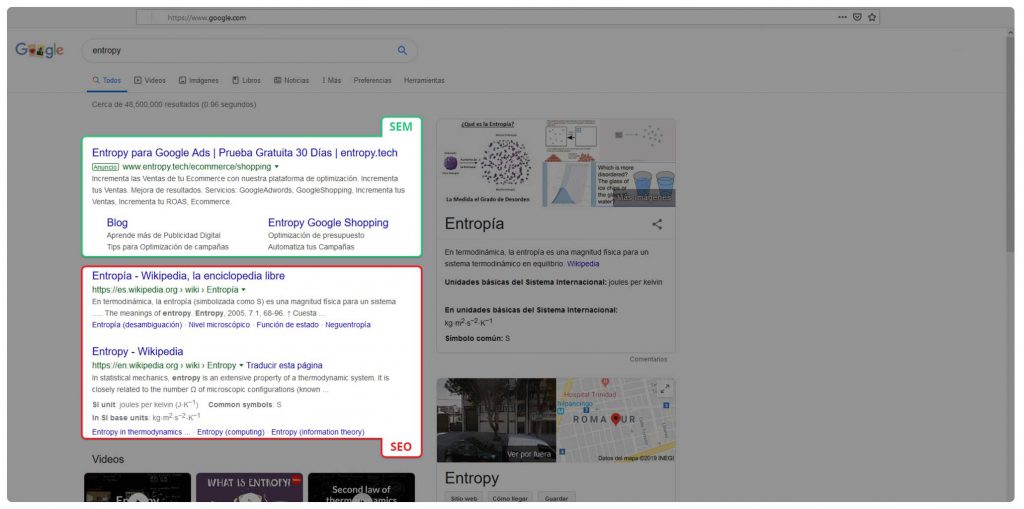Screen dimensions: 1024x509
Task: Expand the dropdown arrow beside entropy.tech ad URL
Action: coord(277,167)
